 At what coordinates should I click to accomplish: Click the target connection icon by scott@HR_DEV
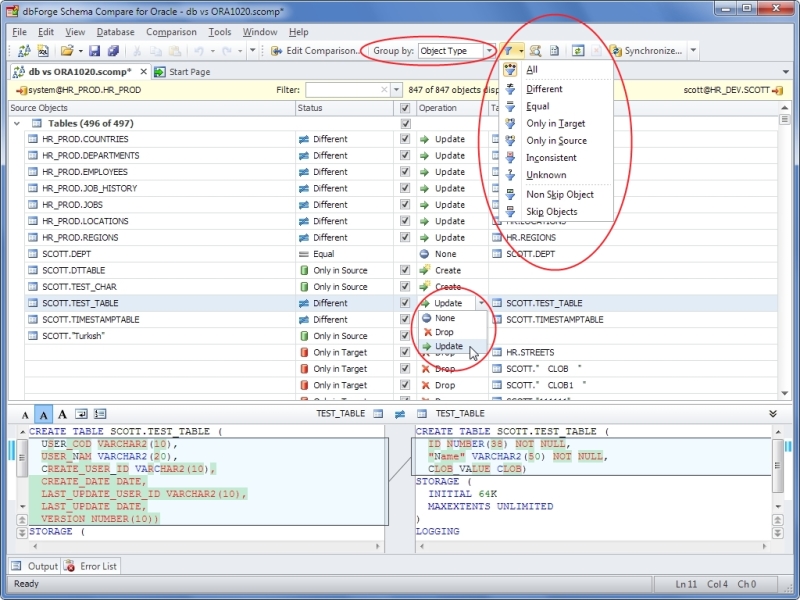[778, 90]
